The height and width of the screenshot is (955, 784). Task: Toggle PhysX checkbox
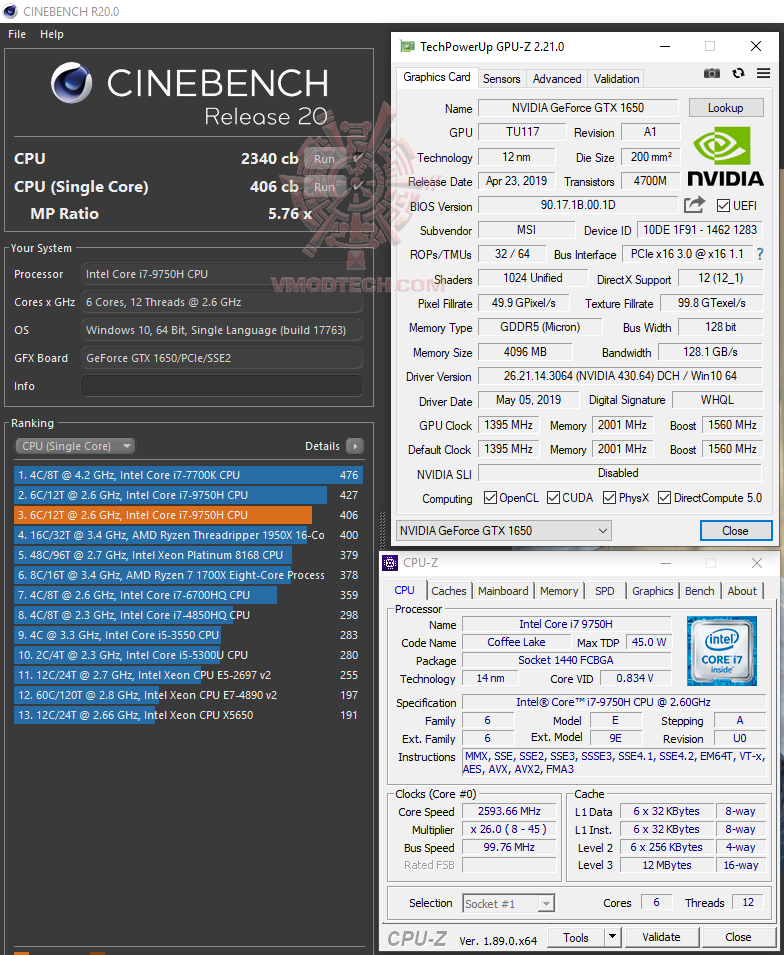click(x=609, y=498)
